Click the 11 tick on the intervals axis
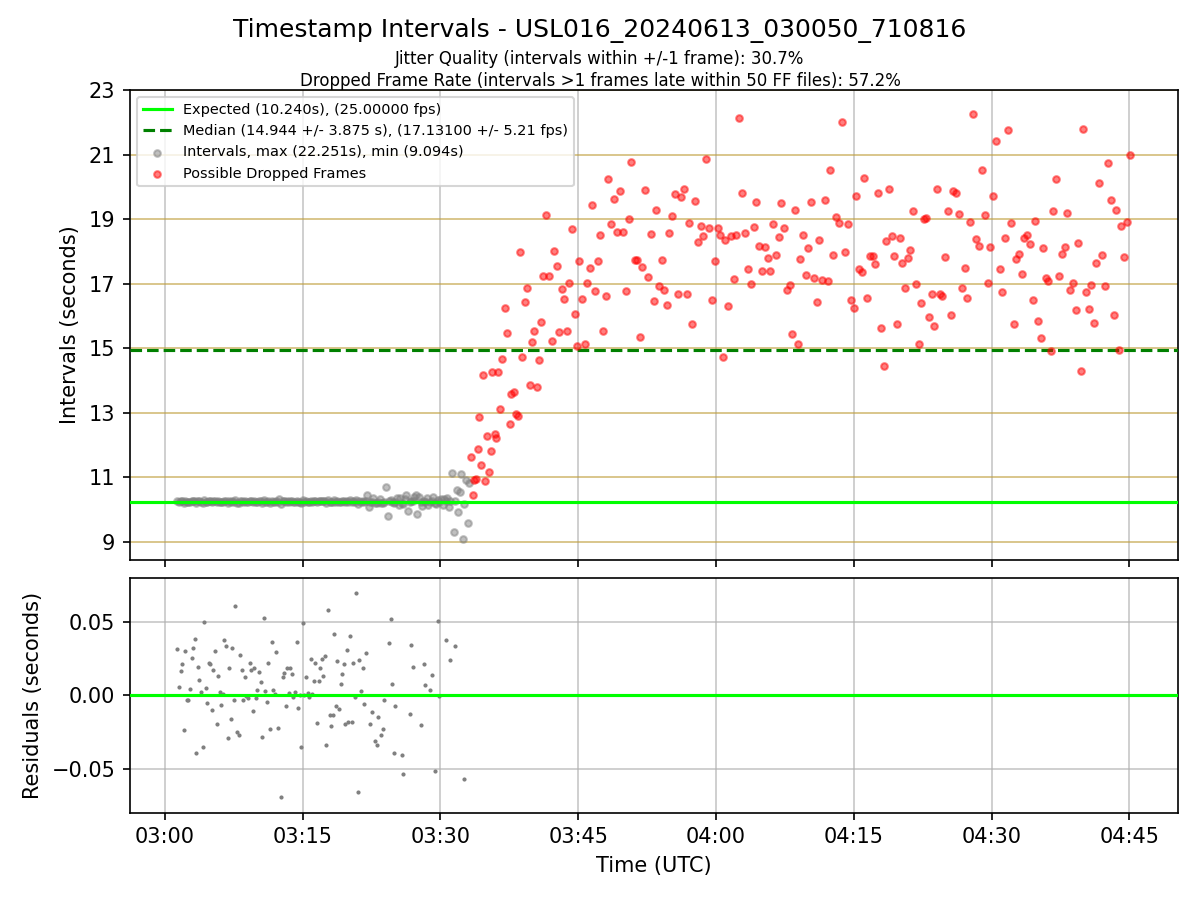Screen dimensions: 1200x900 [103, 478]
